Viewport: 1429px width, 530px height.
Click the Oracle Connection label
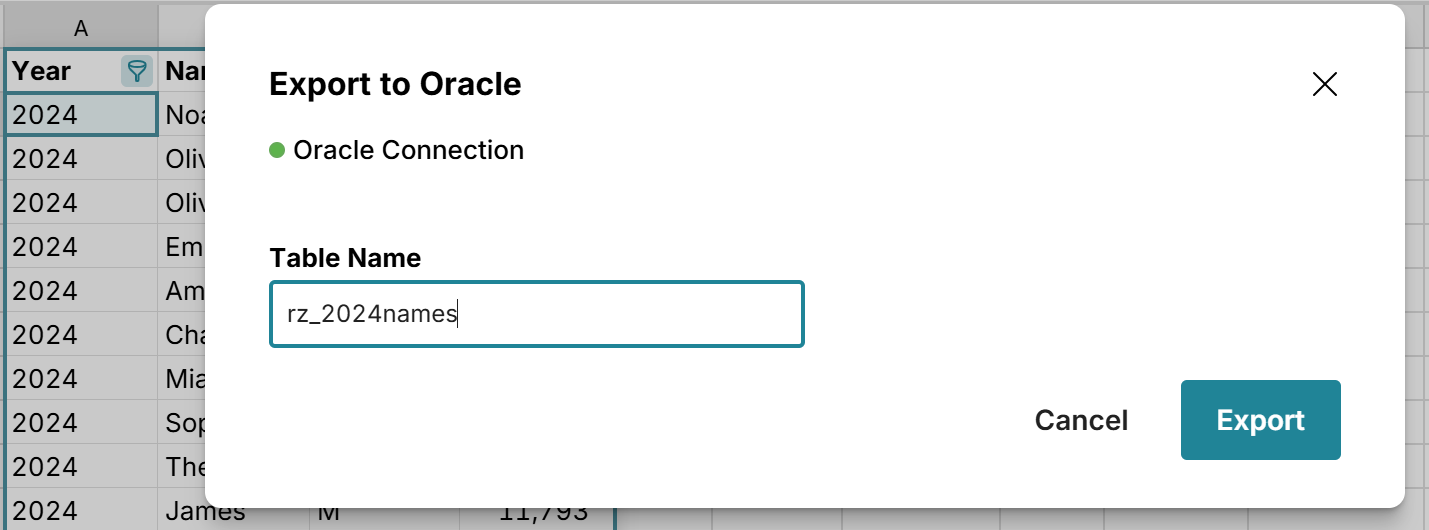click(408, 151)
